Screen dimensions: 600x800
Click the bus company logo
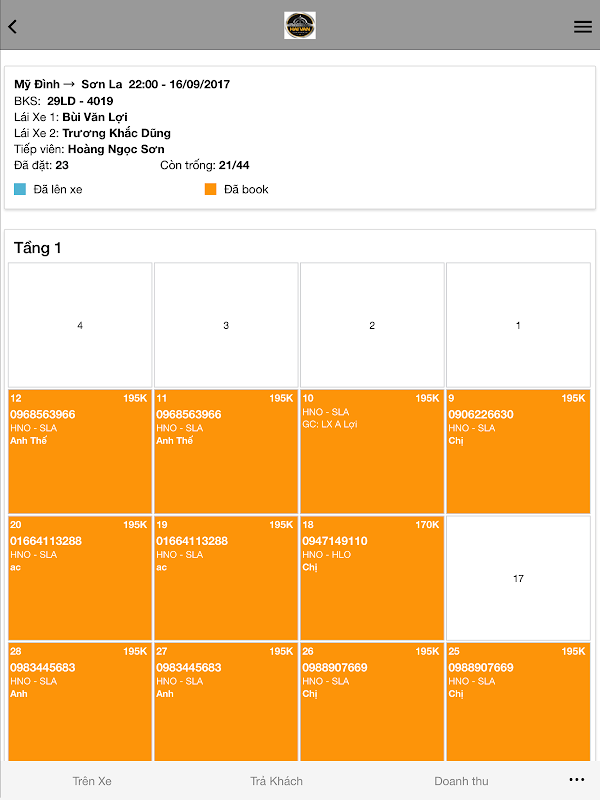[300, 25]
